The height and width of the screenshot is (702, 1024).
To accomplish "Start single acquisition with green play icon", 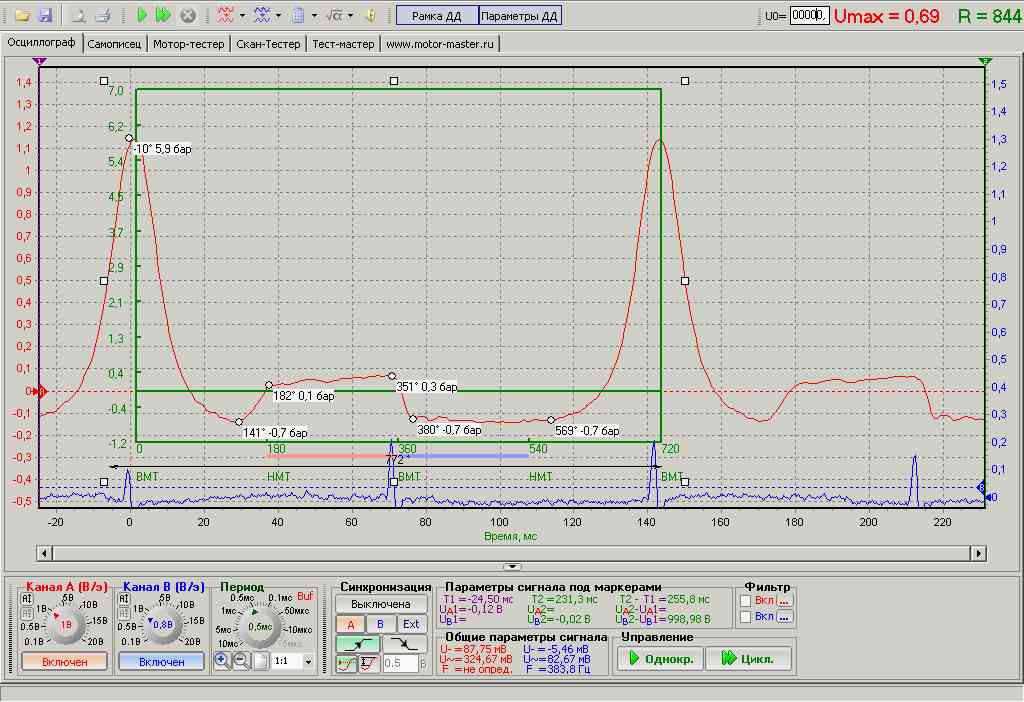I will coord(142,16).
